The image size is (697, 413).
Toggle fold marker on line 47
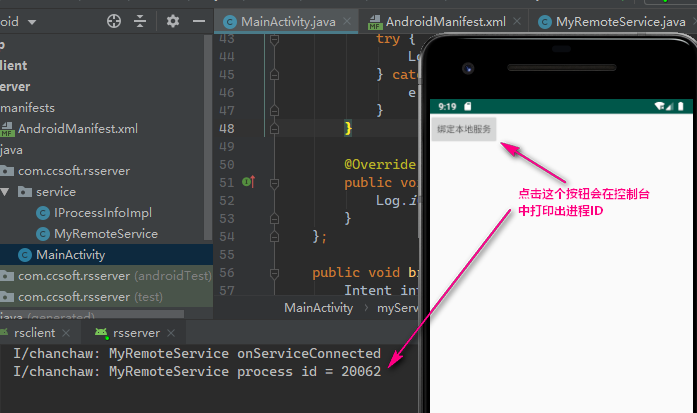click(274, 110)
